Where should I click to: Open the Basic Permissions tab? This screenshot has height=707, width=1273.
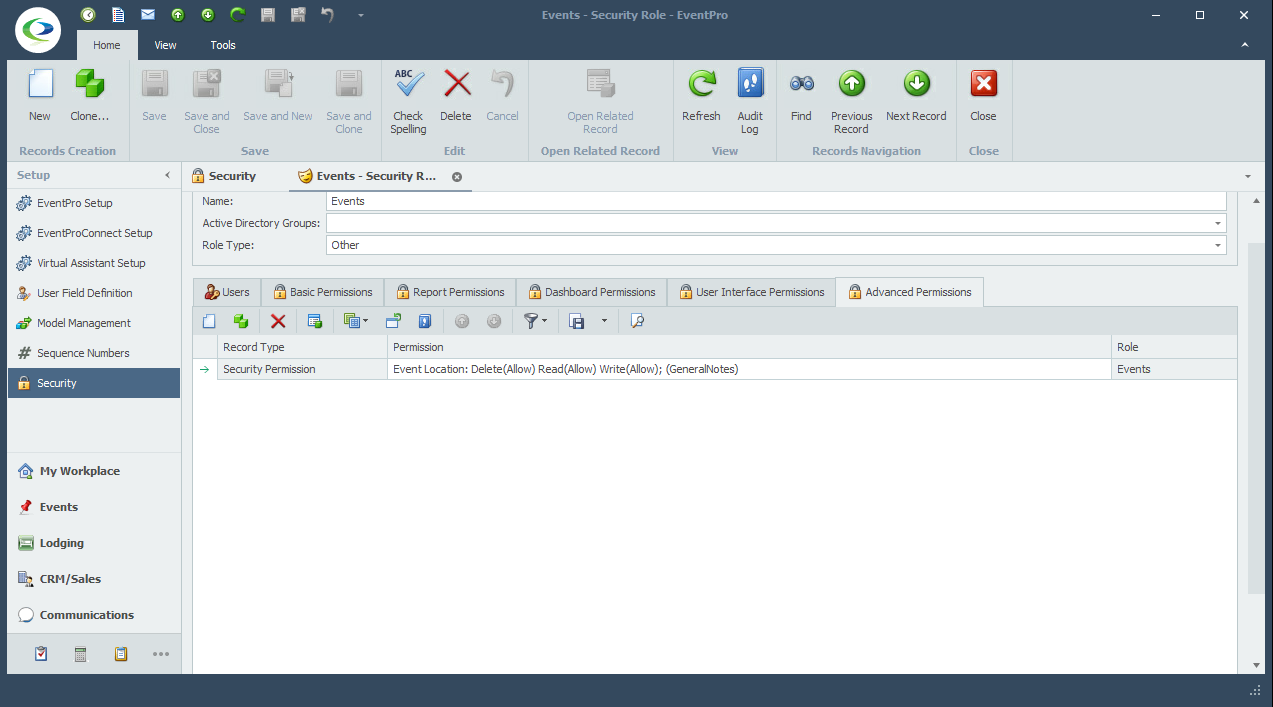tap(322, 292)
